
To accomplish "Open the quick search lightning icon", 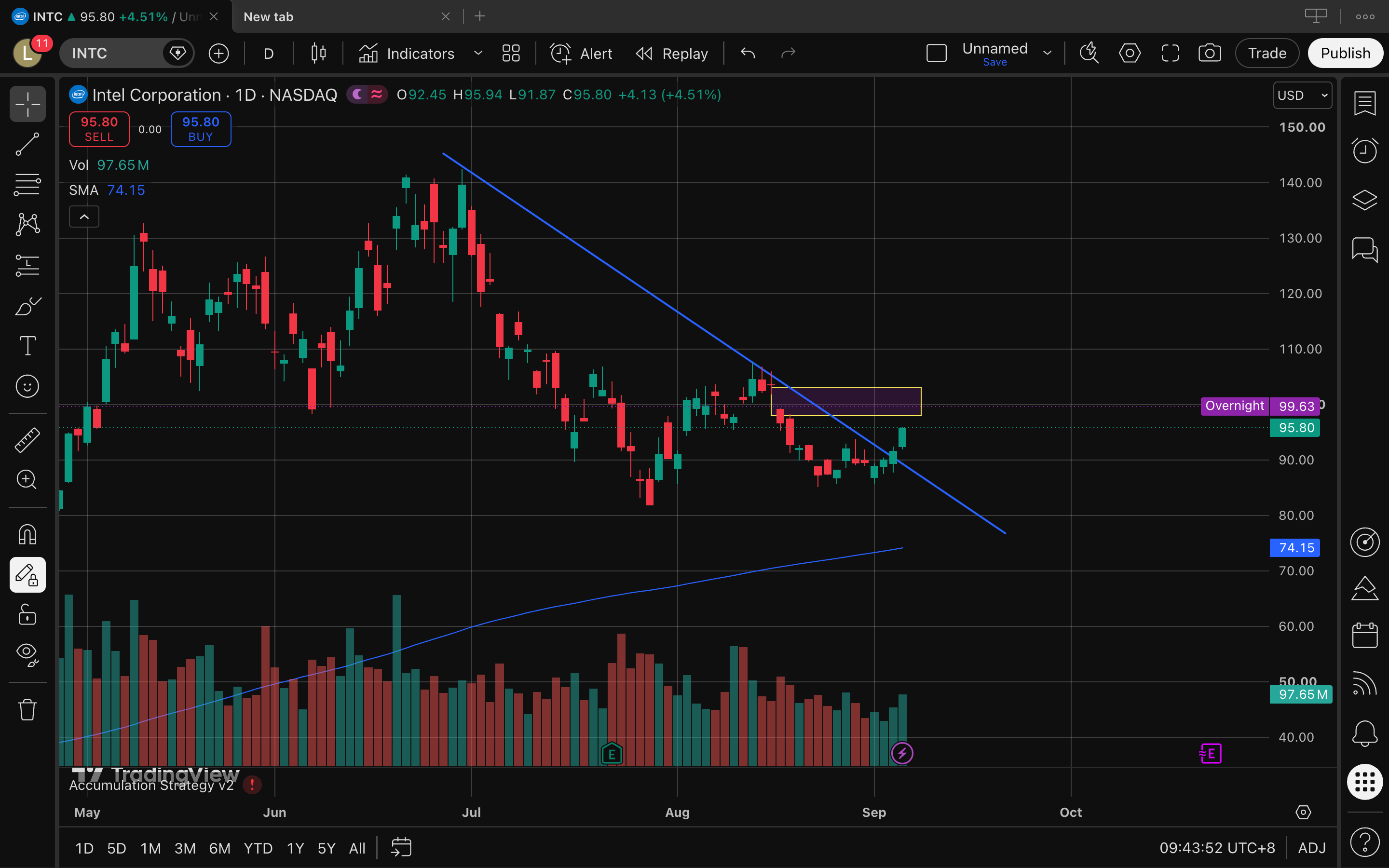I will (1089, 54).
